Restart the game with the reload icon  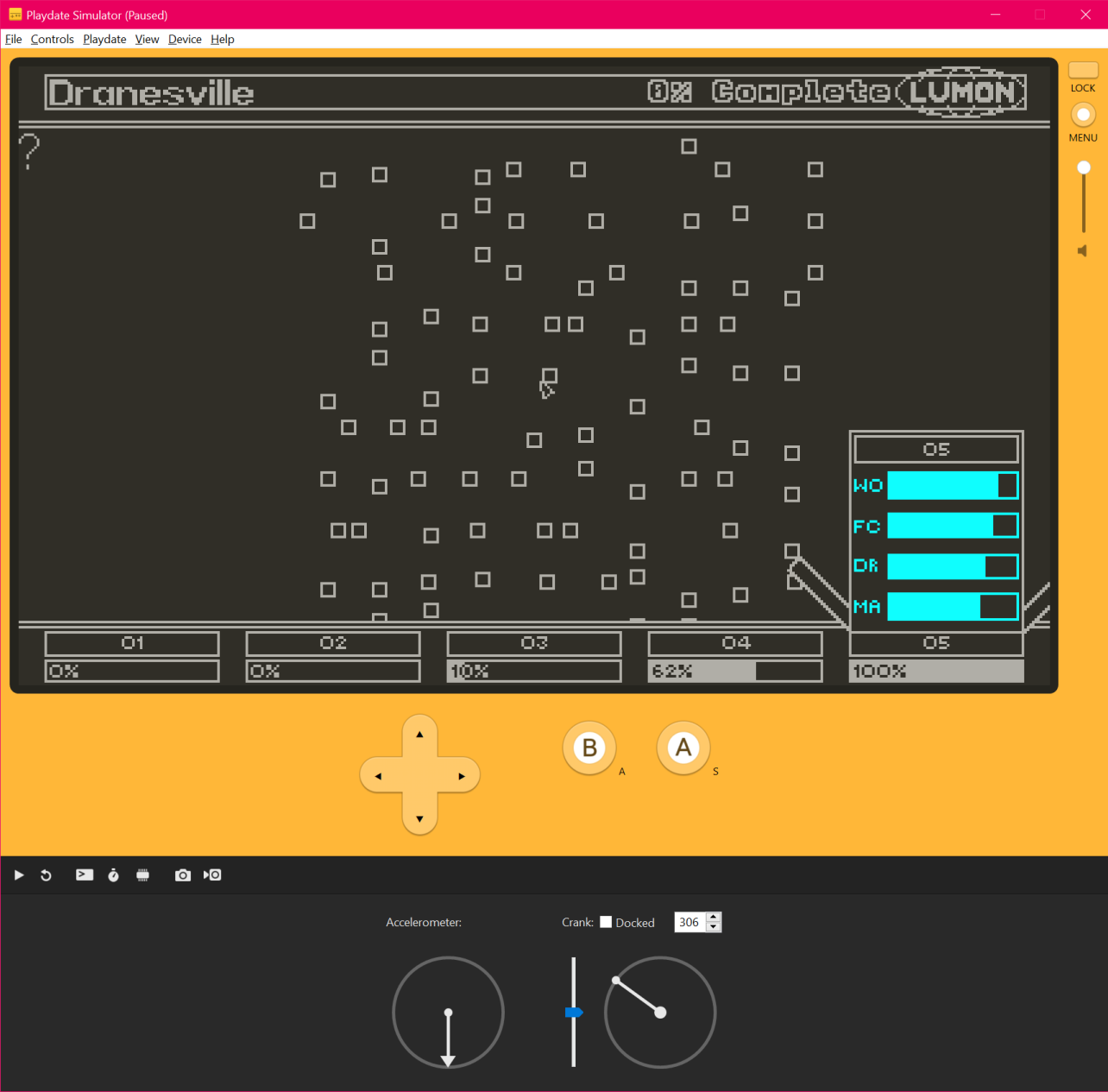(47, 875)
